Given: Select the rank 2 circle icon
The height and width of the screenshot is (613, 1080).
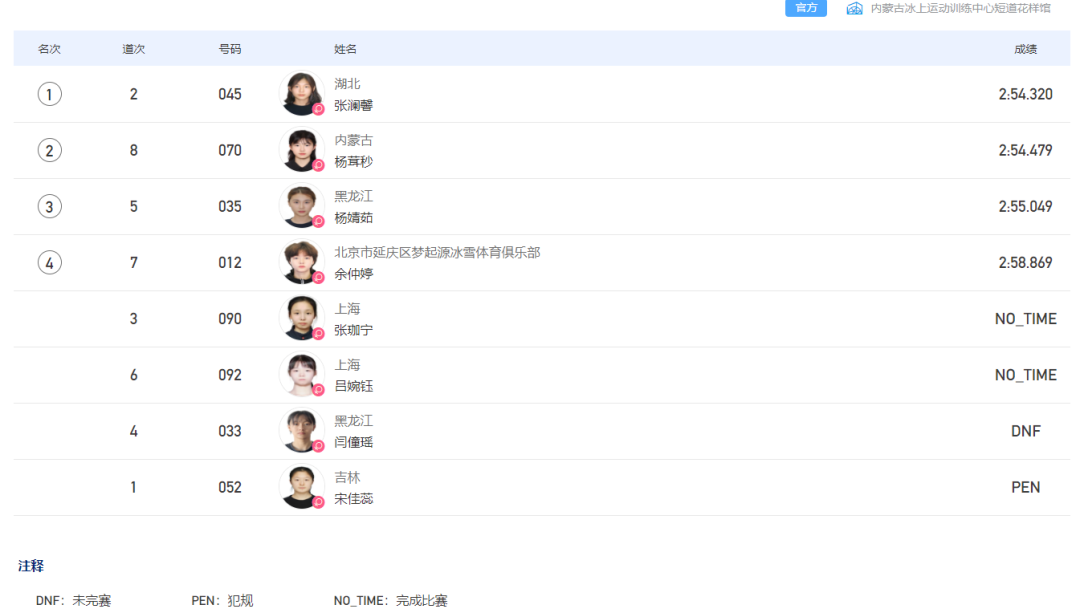Looking at the screenshot, I should point(49,150).
